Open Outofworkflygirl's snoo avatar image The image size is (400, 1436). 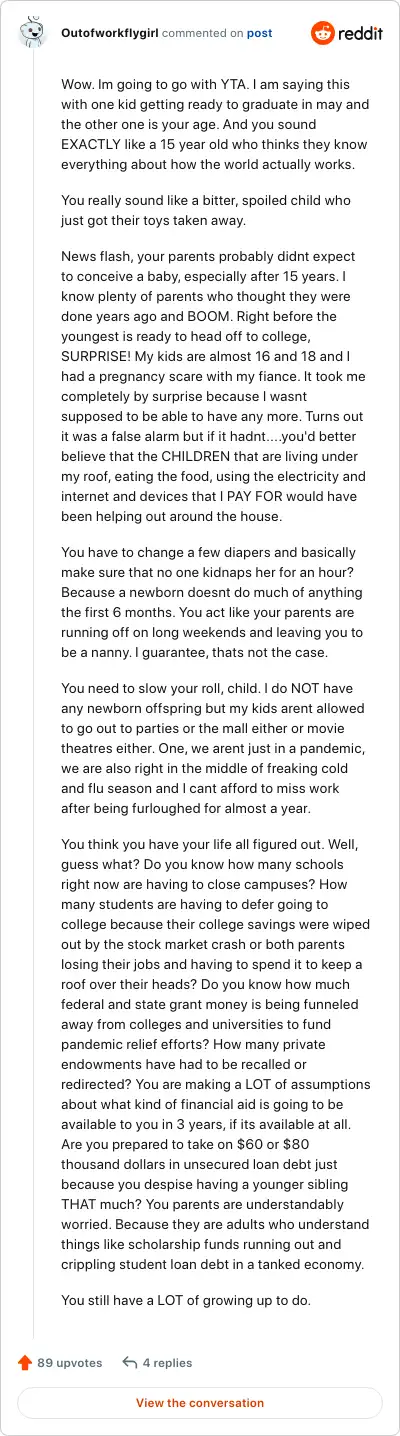33,33
